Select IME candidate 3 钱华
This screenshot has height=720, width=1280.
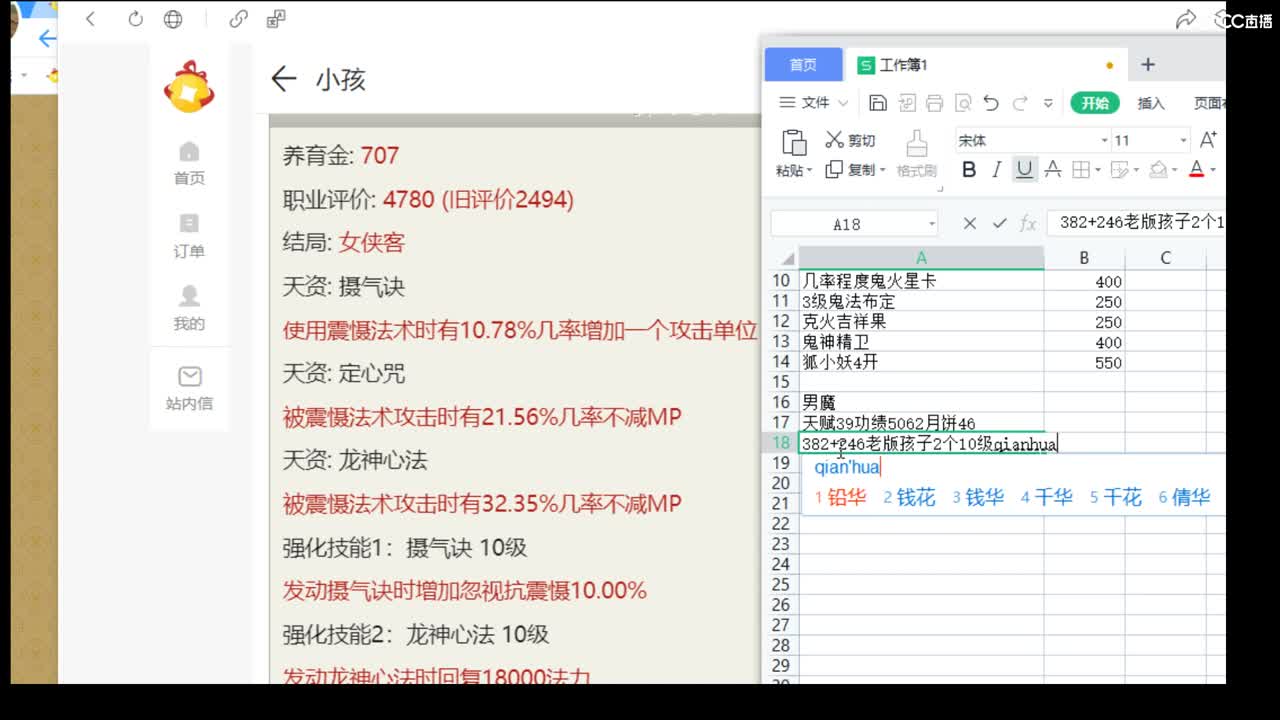point(978,497)
